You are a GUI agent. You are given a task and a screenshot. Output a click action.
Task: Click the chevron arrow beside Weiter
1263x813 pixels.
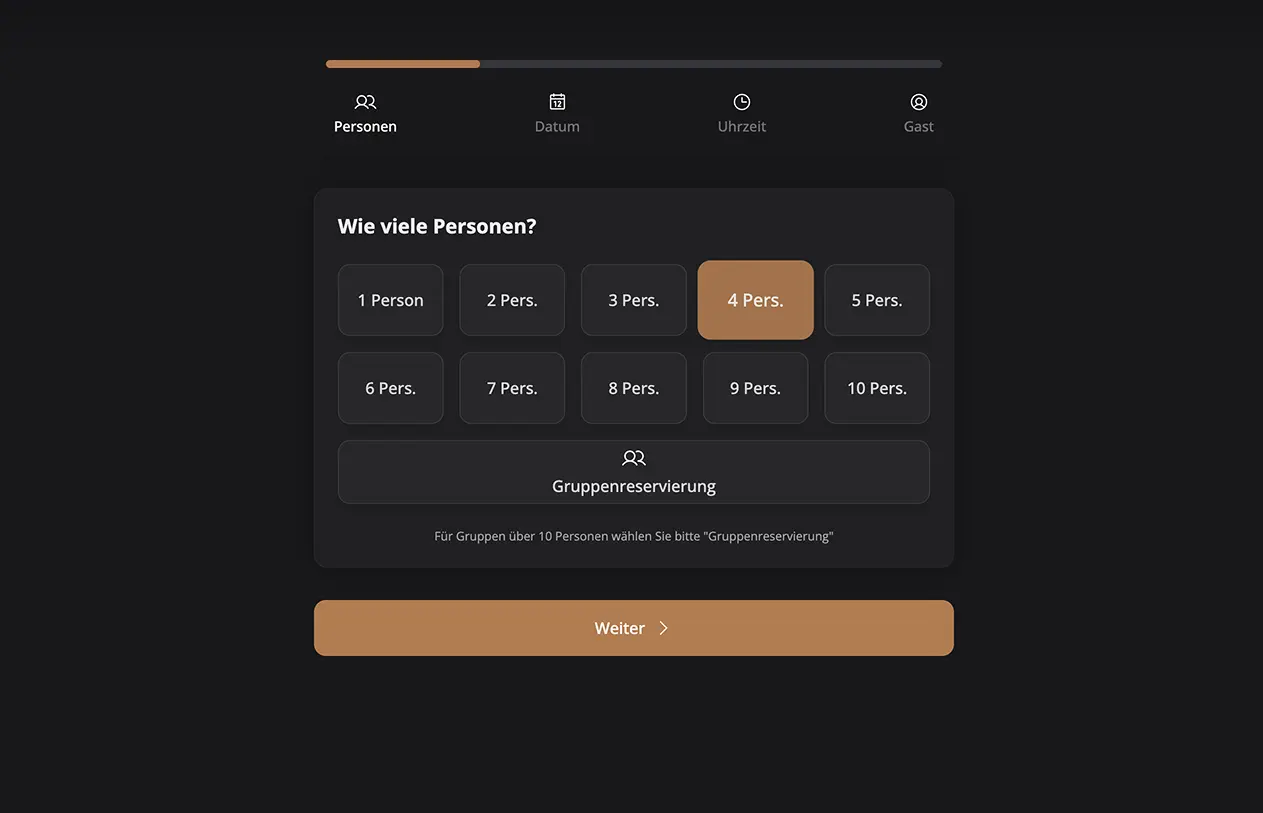663,628
